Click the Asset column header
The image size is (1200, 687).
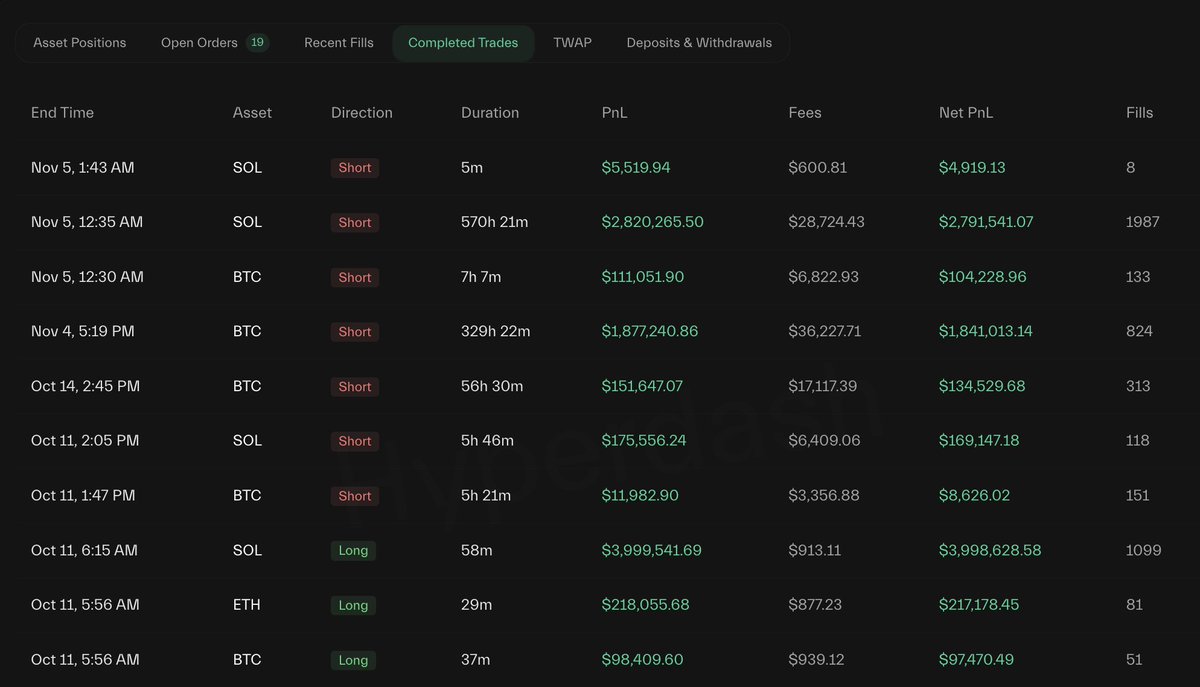(x=252, y=113)
